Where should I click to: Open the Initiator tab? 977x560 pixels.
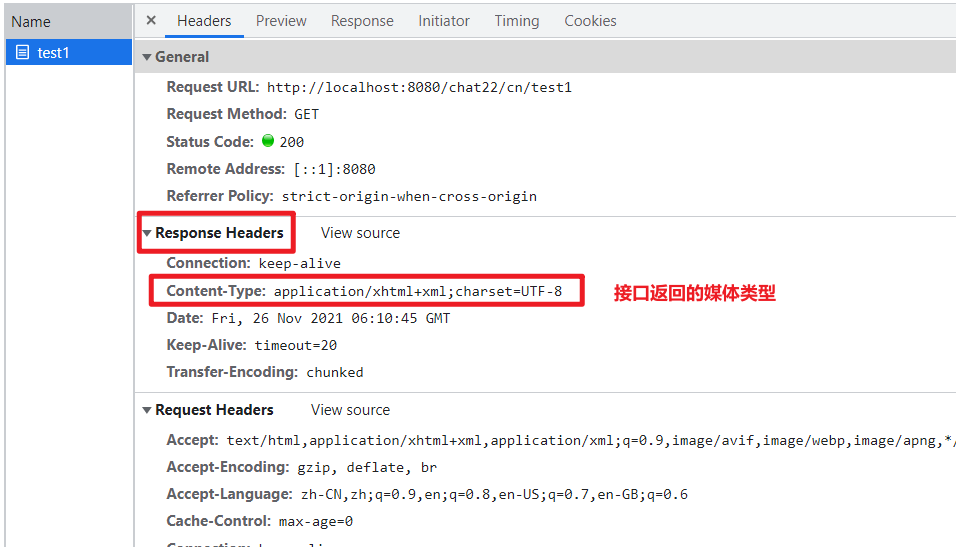(444, 20)
